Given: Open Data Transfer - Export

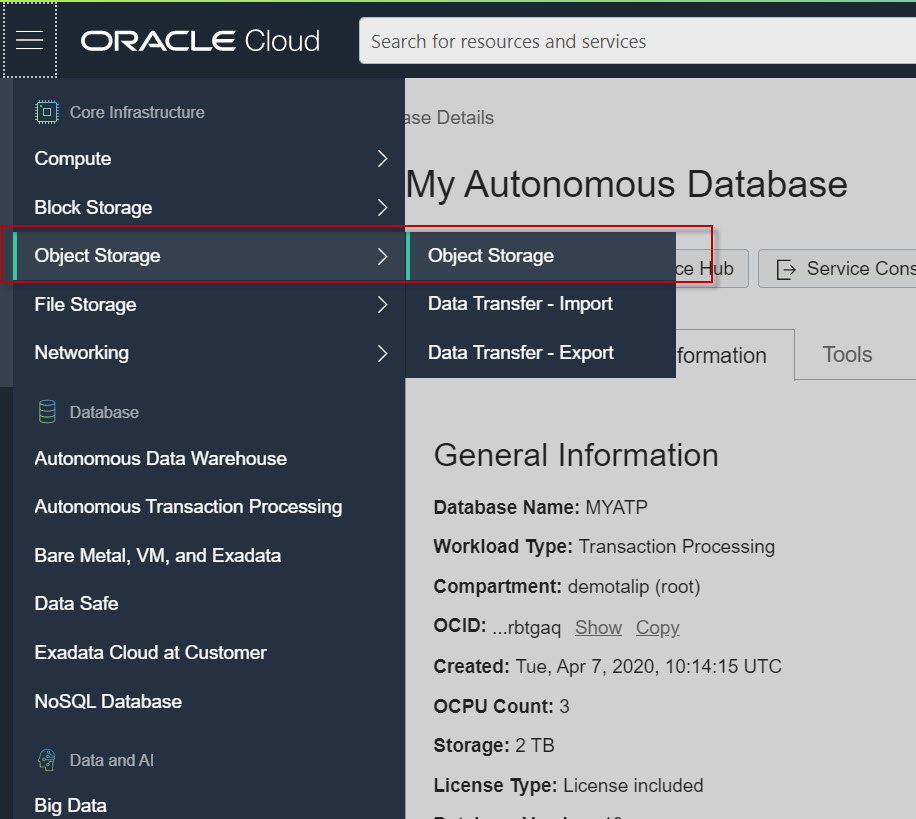Looking at the screenshot, I should pos(520,352).
